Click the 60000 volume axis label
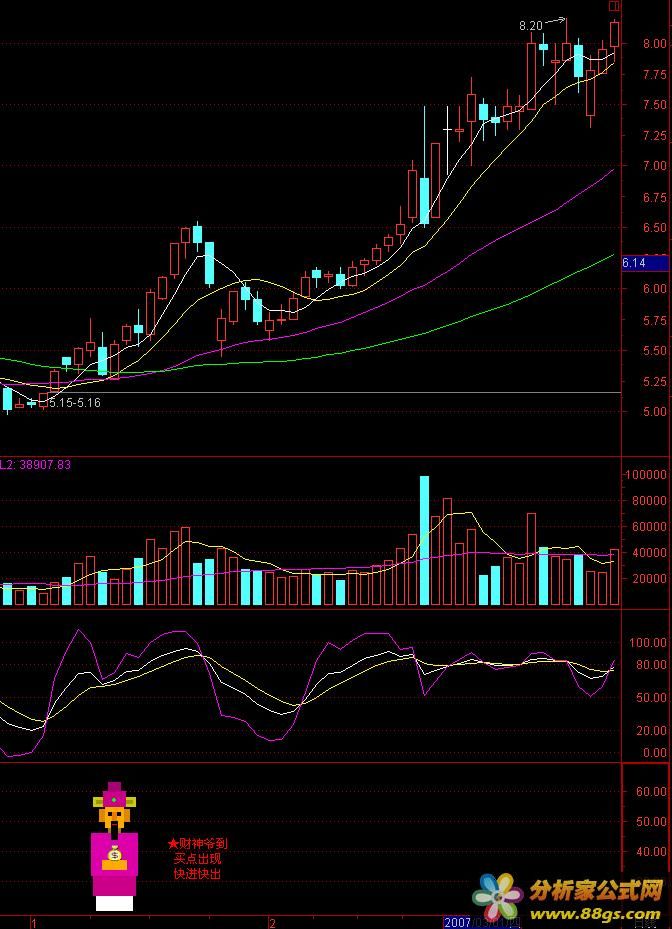672x929 pixels. tap(651, 527)
